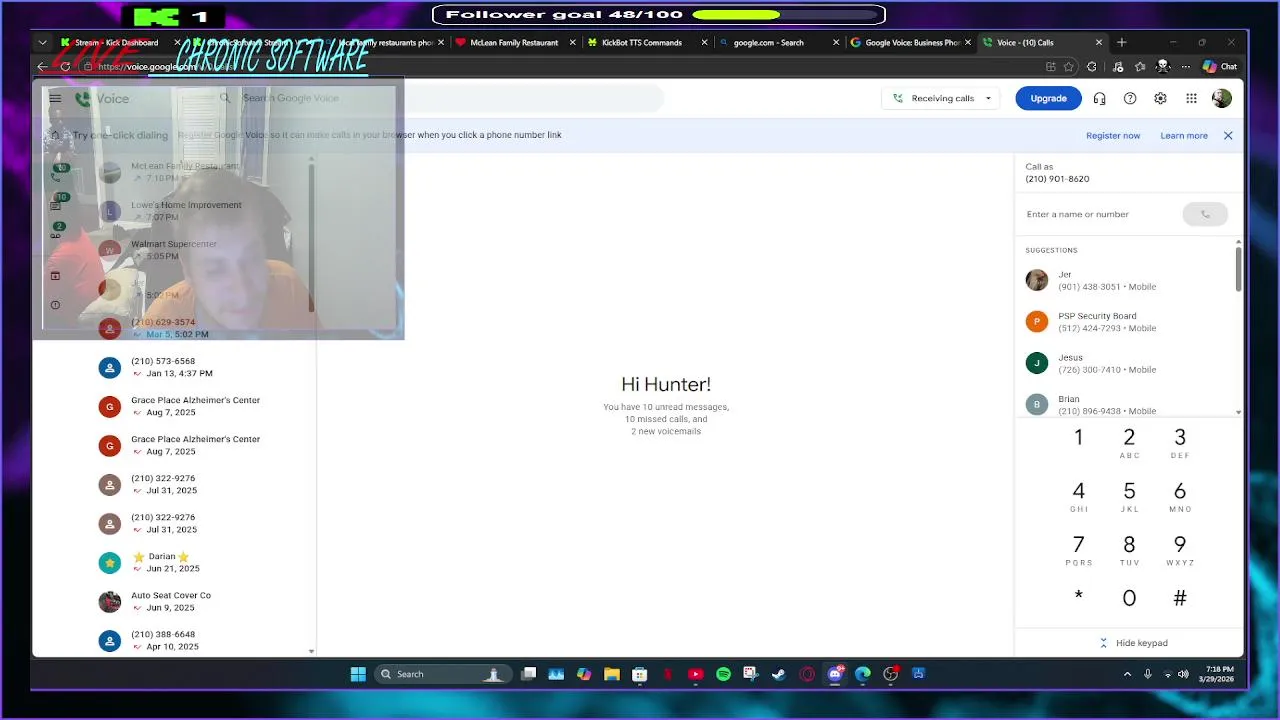Switch to Stream - Kick Dashboard tab
Image resolution: width=1280 pixels, height=720 pixels.
(x=117, y=43)
